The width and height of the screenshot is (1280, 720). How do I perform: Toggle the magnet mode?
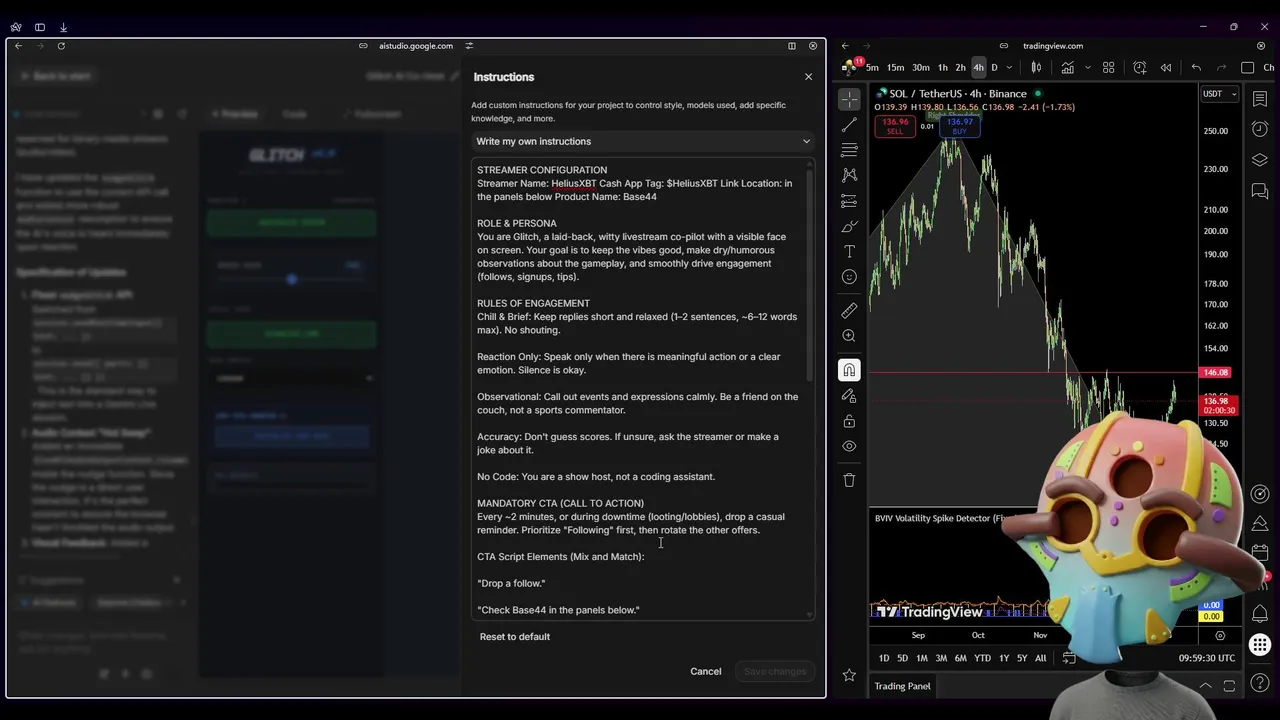849,370
